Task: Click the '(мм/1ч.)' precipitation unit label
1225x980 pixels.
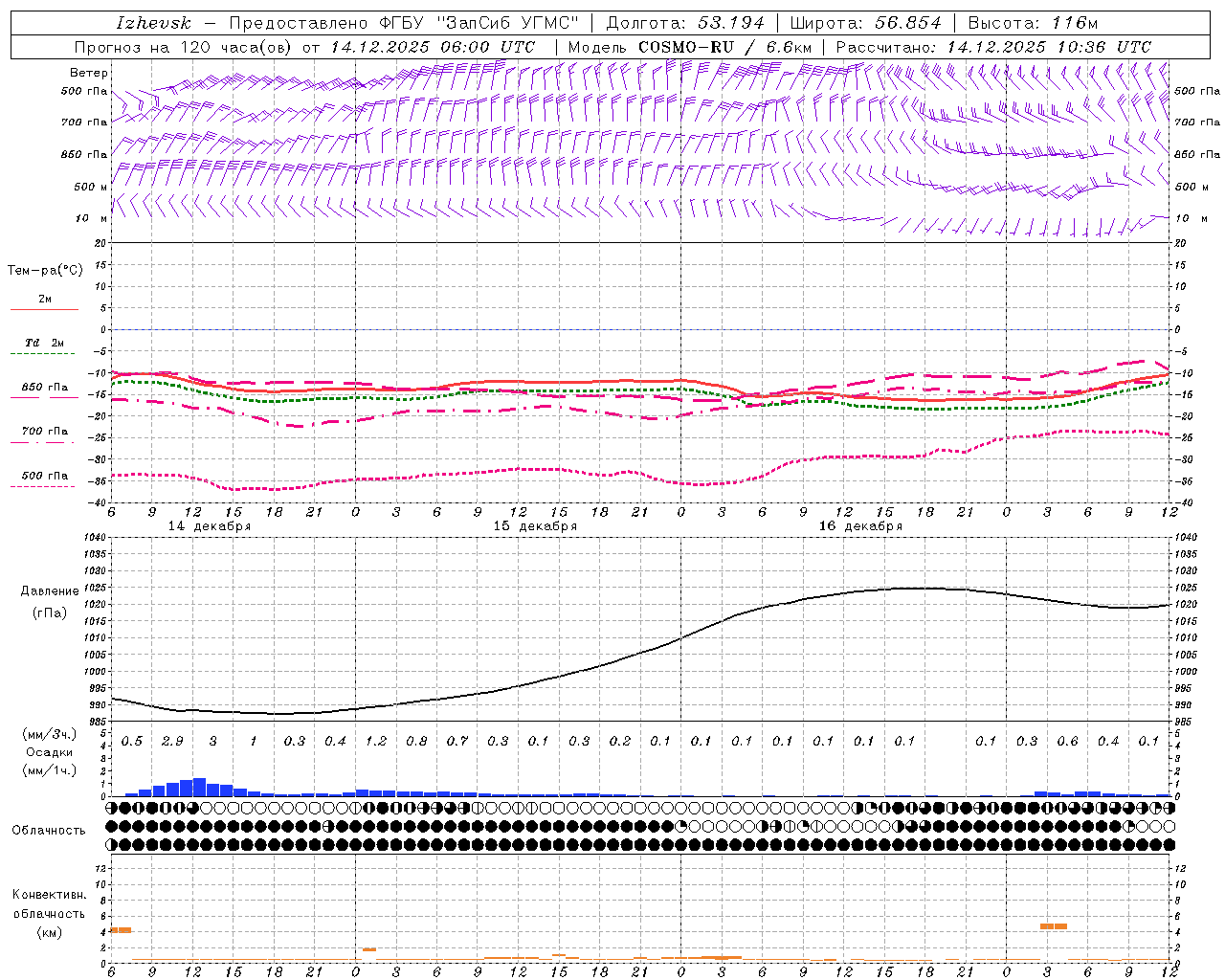Action: [x=50, y=770]
